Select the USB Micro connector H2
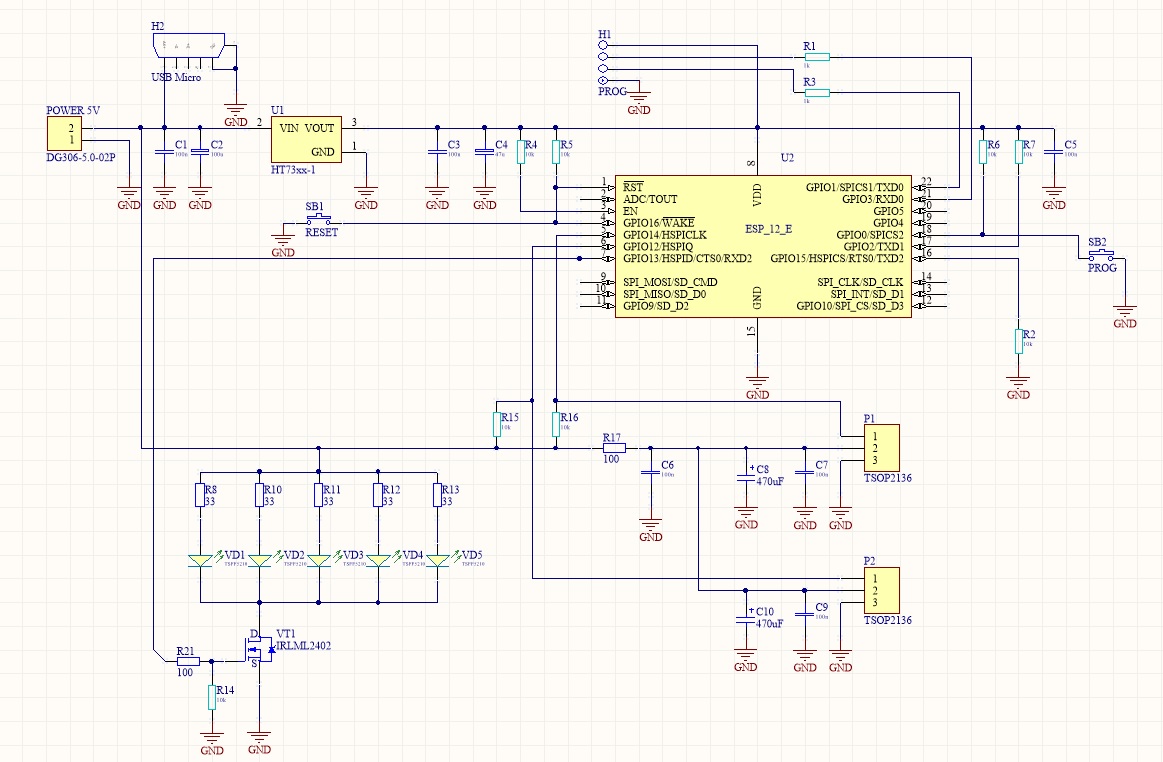This screenshot has height=762, width=1163. [189, 46]
